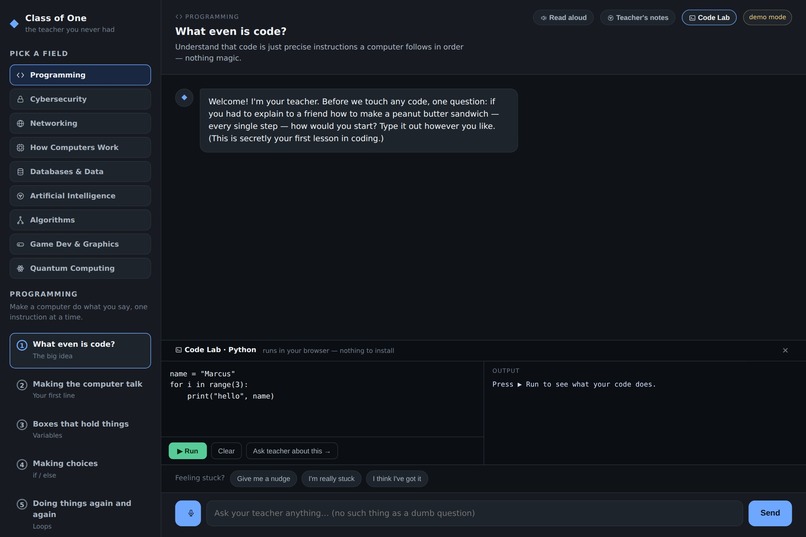
Task: Clear the code editor
Action: point(226,451)
